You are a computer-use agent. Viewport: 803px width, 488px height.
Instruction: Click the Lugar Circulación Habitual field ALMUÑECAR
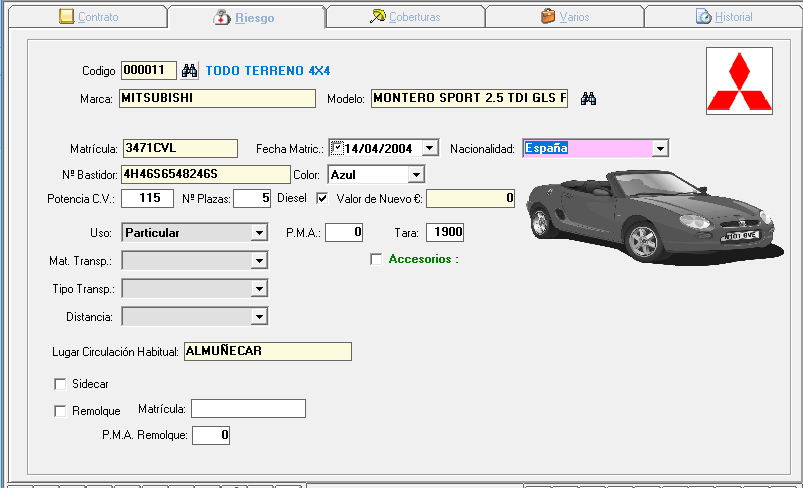pos(268,351)
